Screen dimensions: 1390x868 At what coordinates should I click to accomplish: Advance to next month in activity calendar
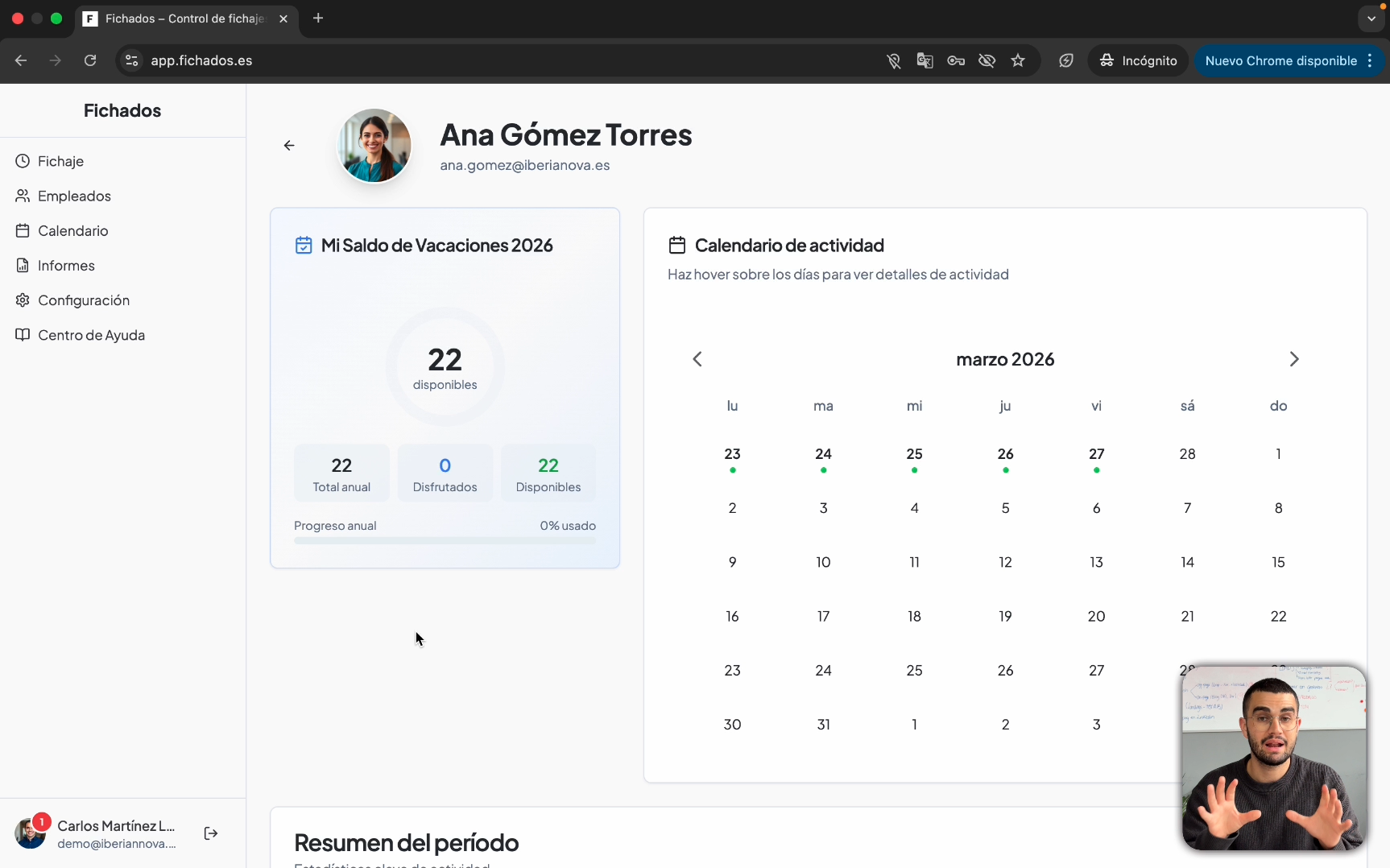[1294, 359]
